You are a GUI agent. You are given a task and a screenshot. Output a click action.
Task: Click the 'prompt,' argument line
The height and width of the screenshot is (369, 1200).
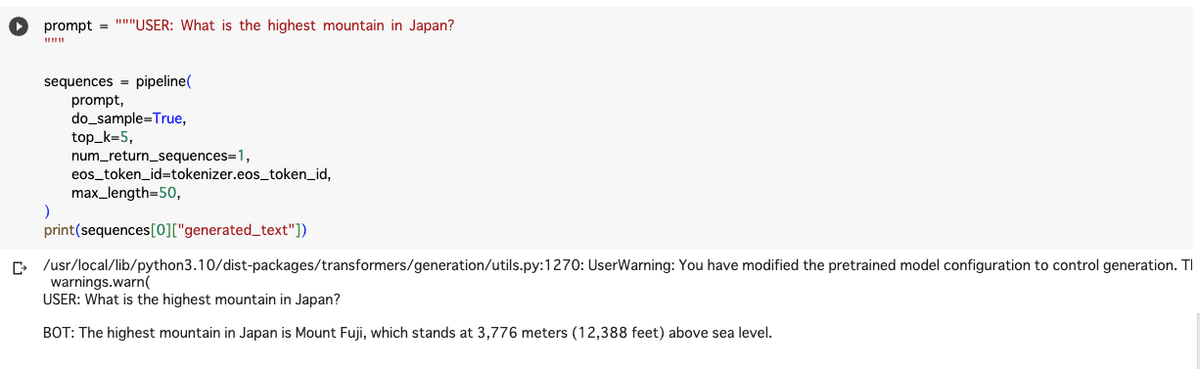pos(98,100)
